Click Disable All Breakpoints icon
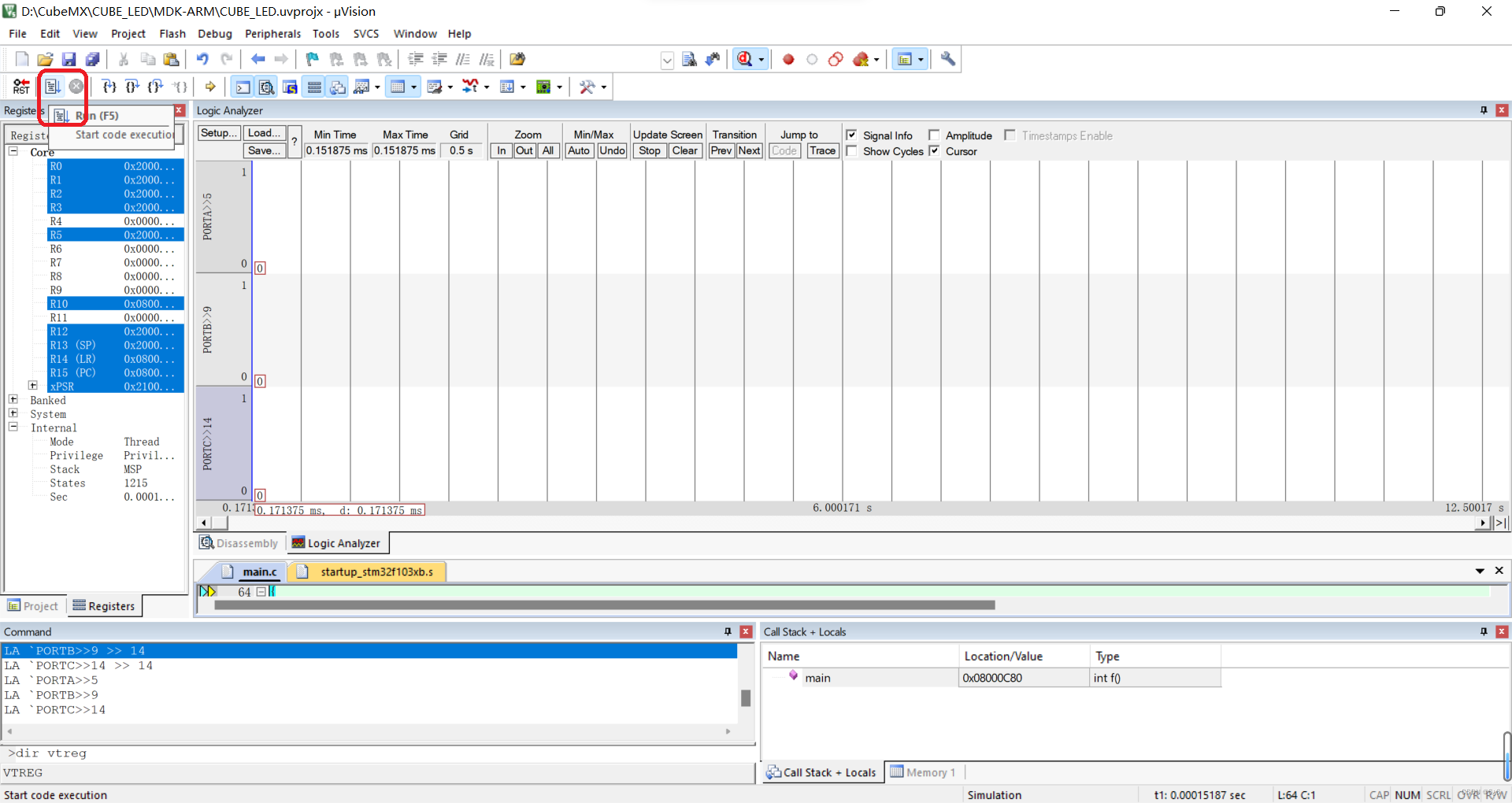The height and width of the screenshot is (803, 1512). tap(836, 59)
